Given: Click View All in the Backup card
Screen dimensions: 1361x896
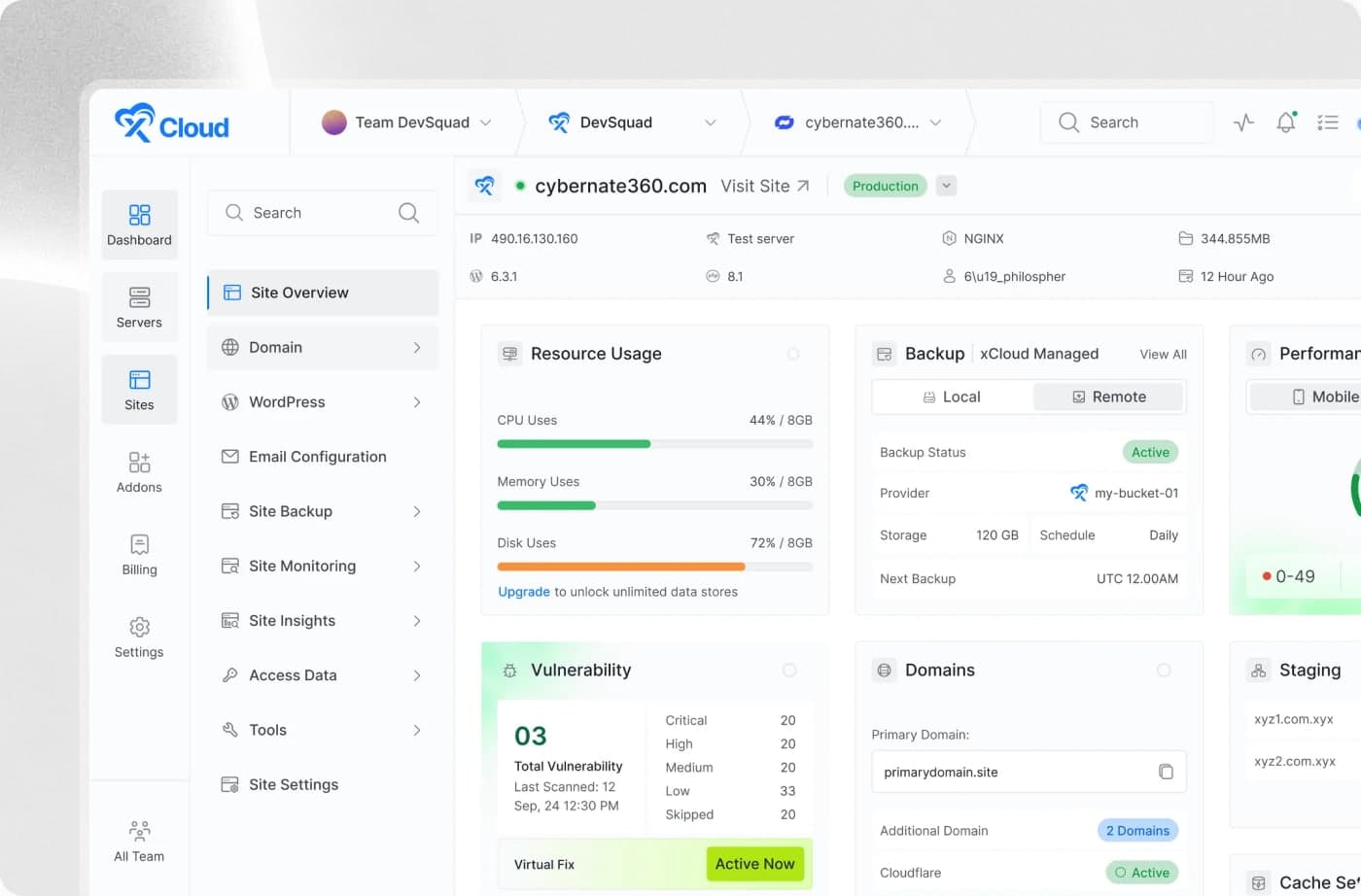Looking at the screenshot, I should coord(1163,355).
